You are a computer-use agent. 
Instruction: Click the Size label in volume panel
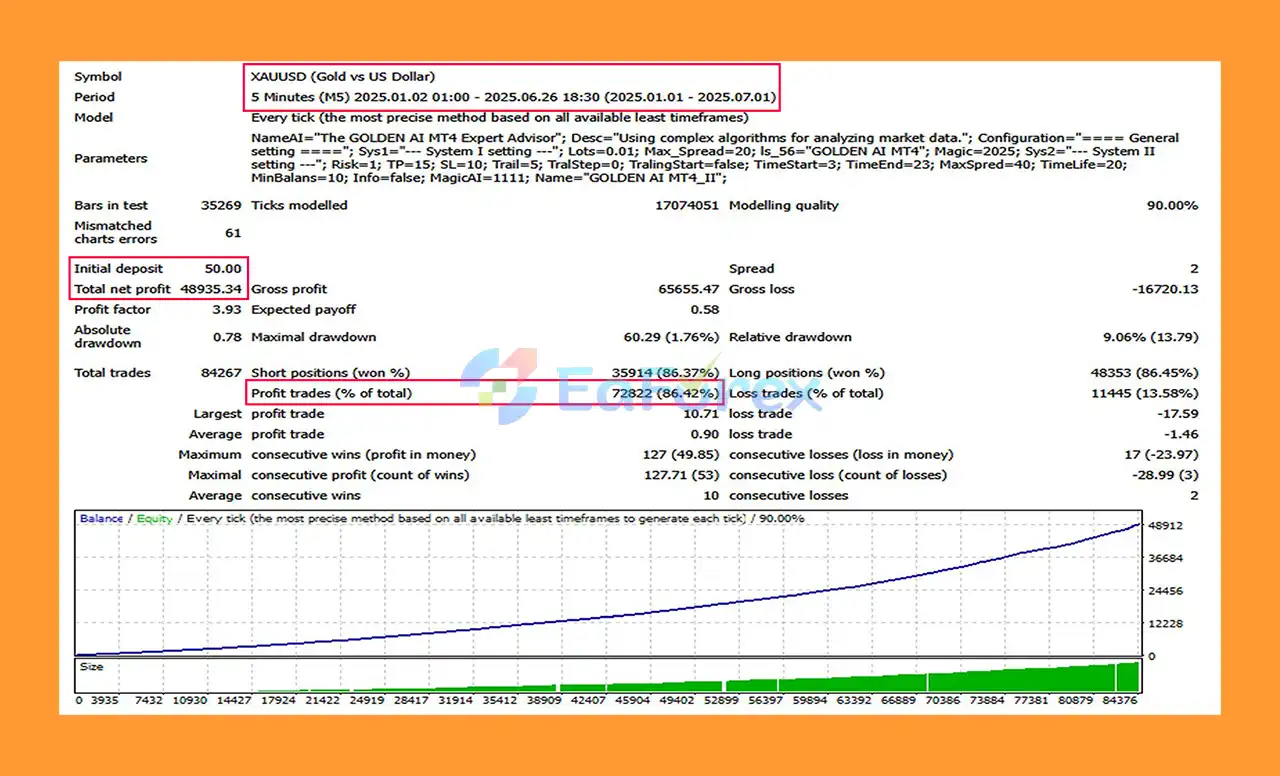91,667
